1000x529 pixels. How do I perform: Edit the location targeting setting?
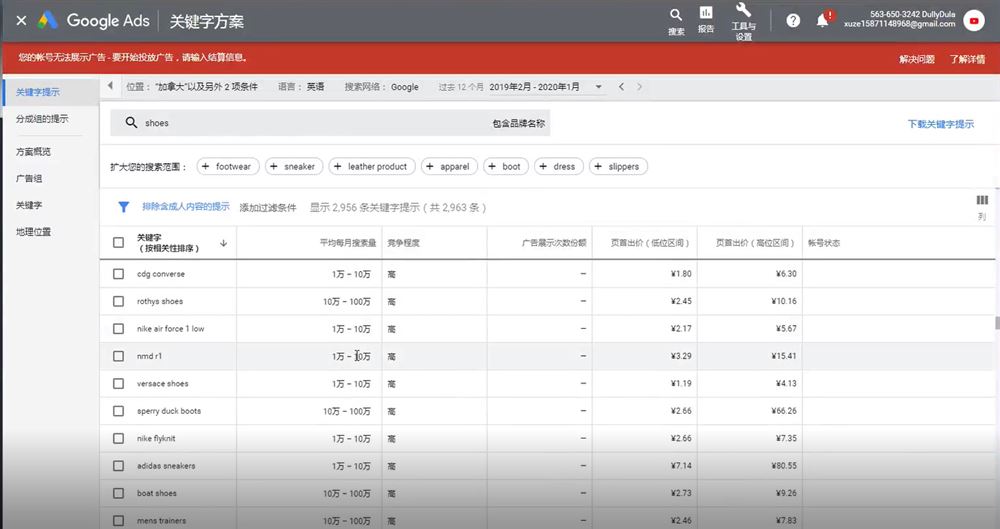pyautogui.click(x=191, y=87)
